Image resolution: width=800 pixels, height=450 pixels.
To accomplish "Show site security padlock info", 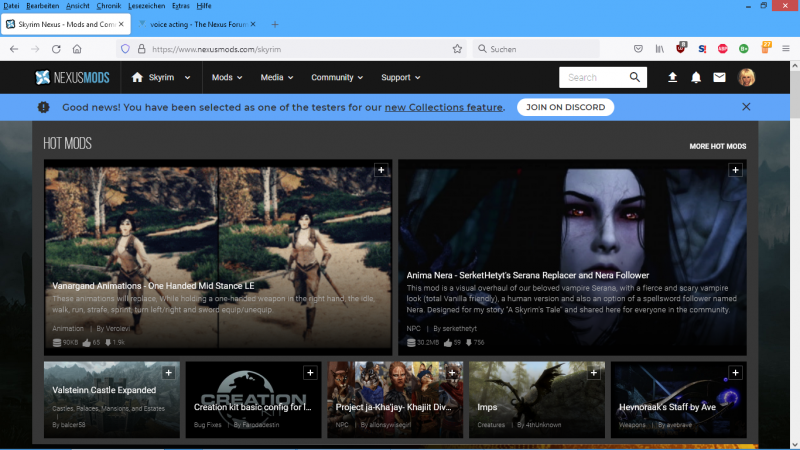I will click(x=141, y=49).
